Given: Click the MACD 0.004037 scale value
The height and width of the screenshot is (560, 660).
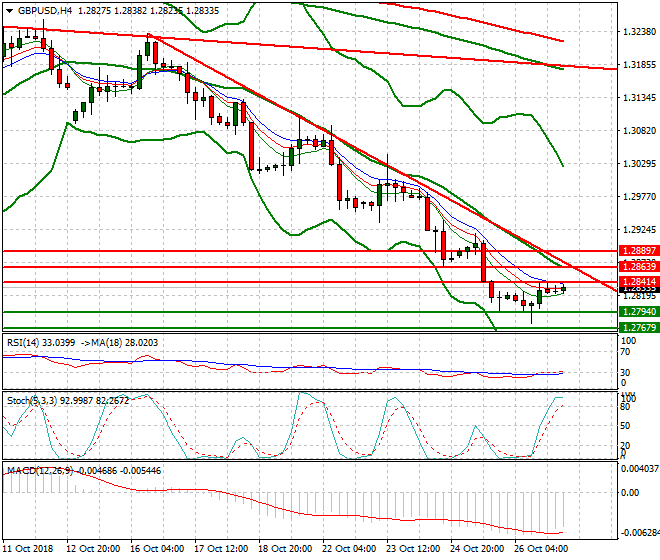Looking at the screenshot, I should [640, 468].
